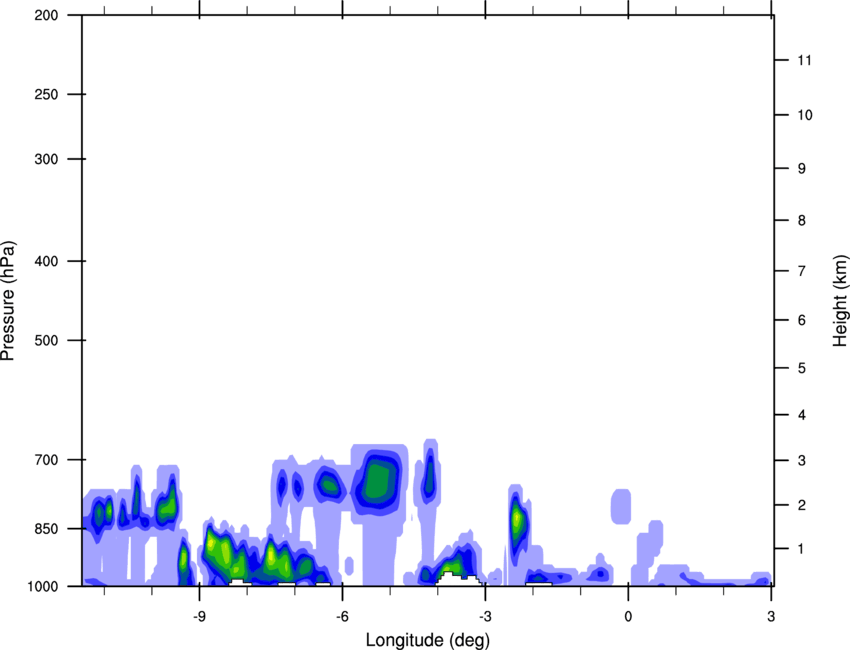This screenshot has height=650, width=850.
Task: Click the -6 longitude tick label
Action: pos(342,616)
